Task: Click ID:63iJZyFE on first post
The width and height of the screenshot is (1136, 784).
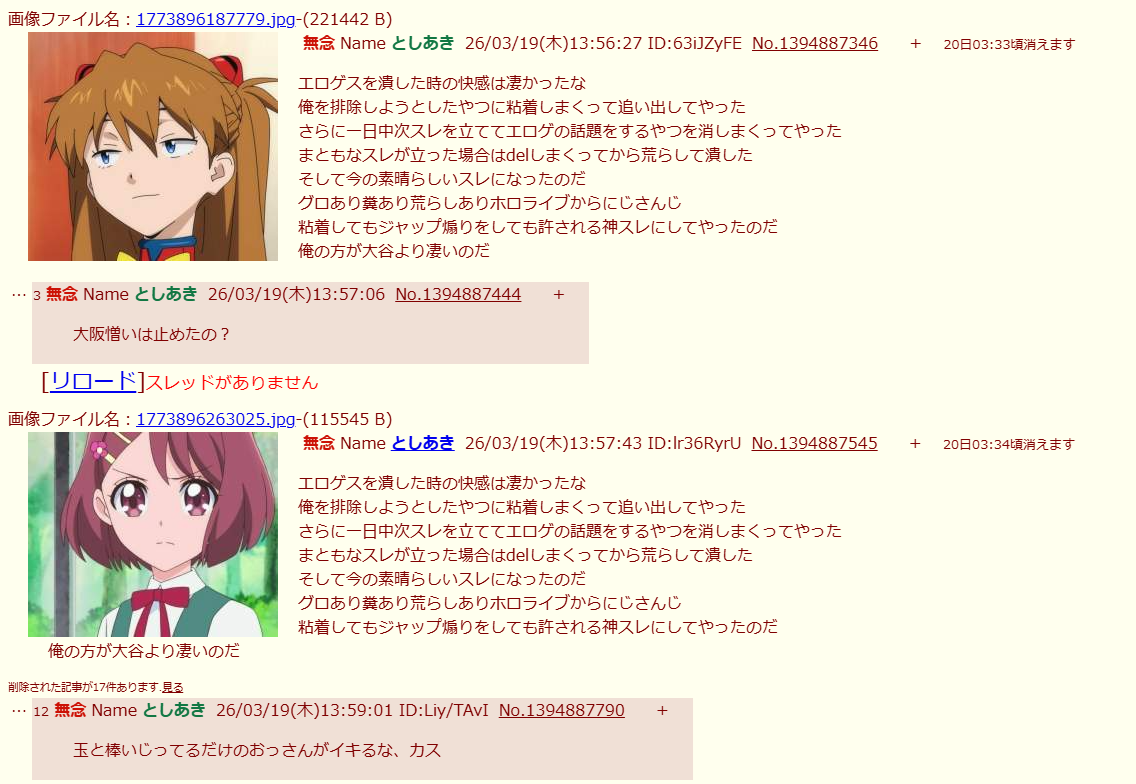Action: coord(694,43)
